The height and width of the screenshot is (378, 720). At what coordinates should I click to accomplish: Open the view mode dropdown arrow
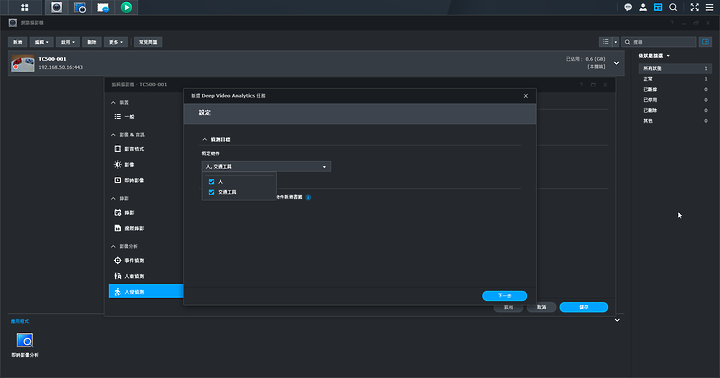615,42
